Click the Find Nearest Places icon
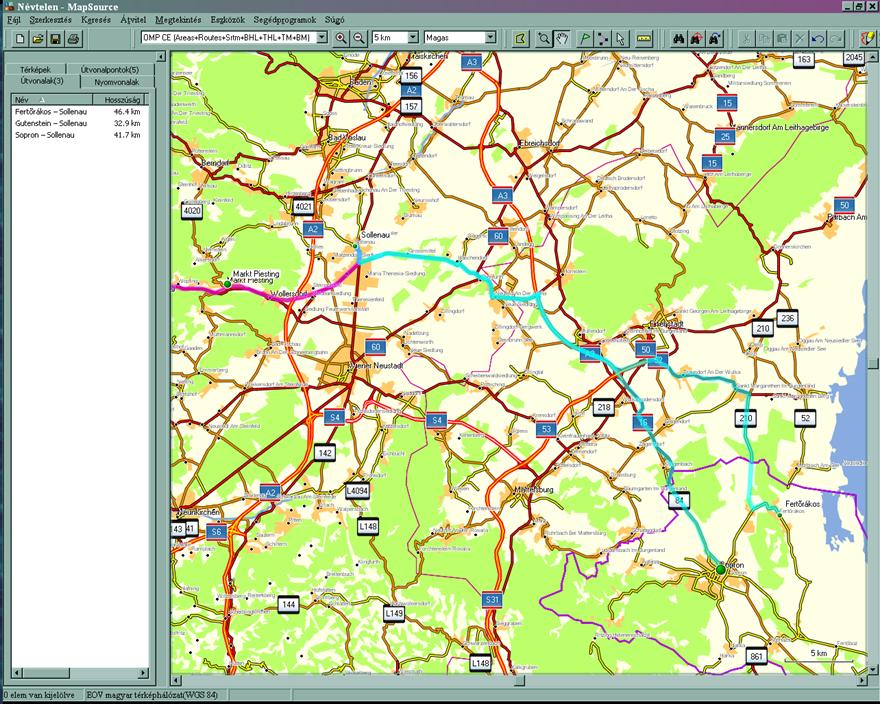The width and height of the screenshot is (880, 704). pyautogui.click(x=696, y=38)
